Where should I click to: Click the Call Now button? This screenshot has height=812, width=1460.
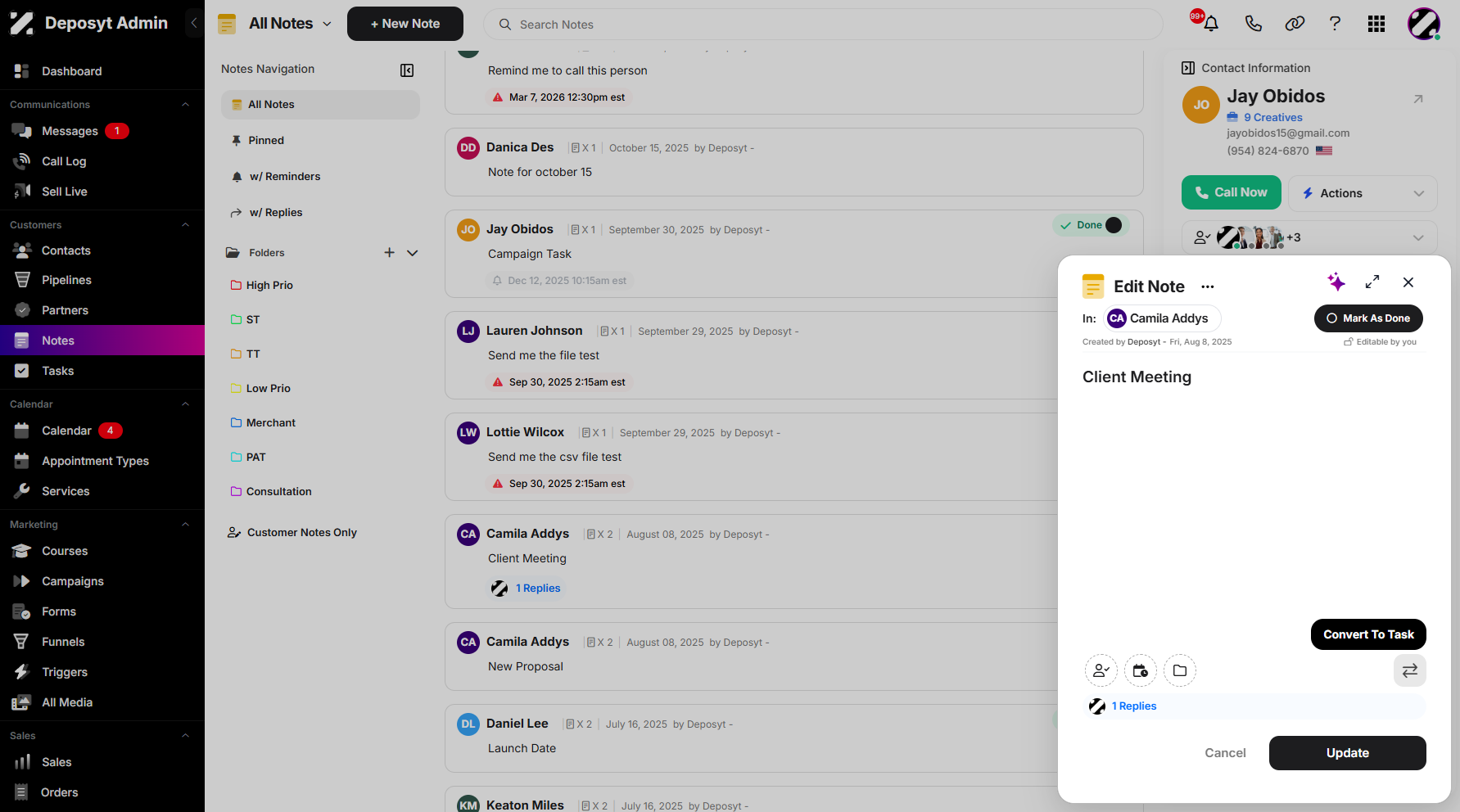click(x=1232, y=192)
